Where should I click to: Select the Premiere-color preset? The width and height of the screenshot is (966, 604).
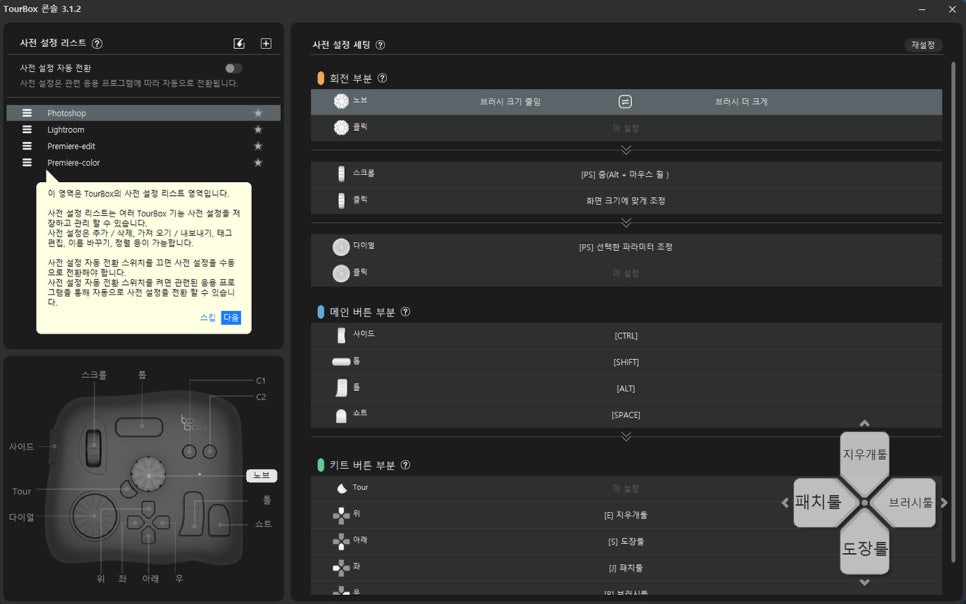(73, 163)
